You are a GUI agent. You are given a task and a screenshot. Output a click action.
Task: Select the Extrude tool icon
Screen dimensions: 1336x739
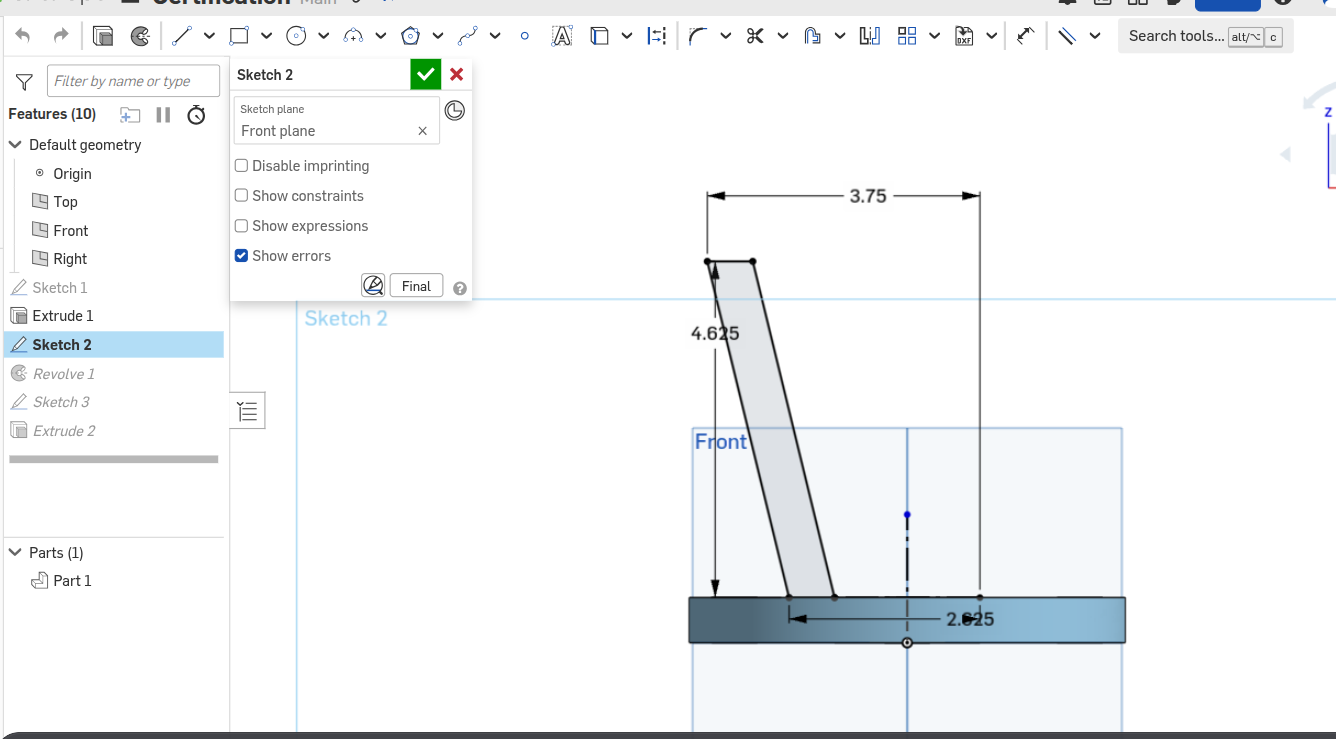(x=103, y=36)
